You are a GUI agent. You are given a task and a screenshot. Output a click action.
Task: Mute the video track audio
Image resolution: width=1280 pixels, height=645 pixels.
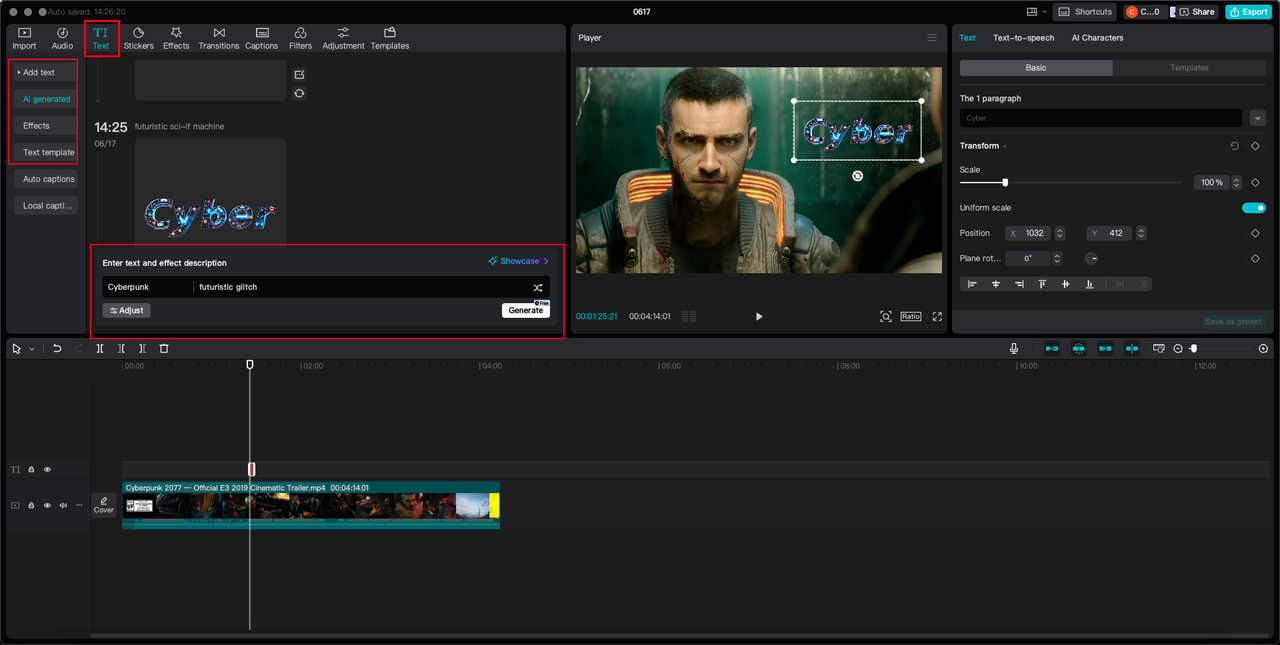point(63,505)
